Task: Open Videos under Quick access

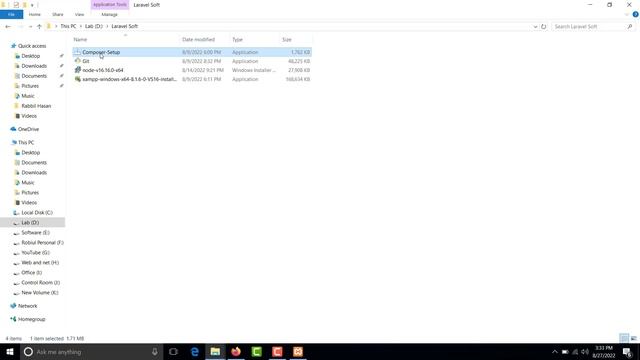Action: click(29, 116)
